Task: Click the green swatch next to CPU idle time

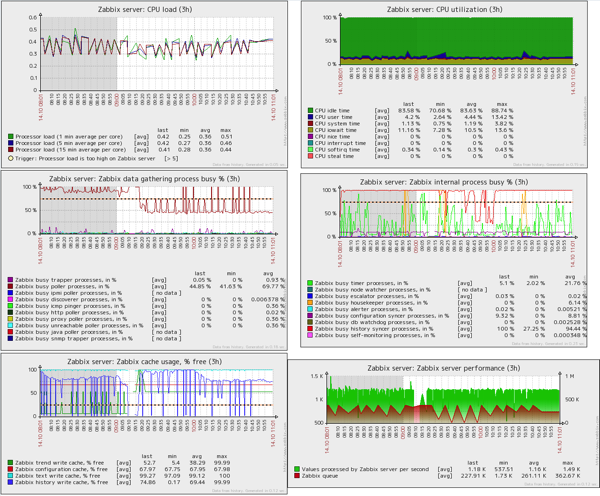Action: click(x=310, y=111)
